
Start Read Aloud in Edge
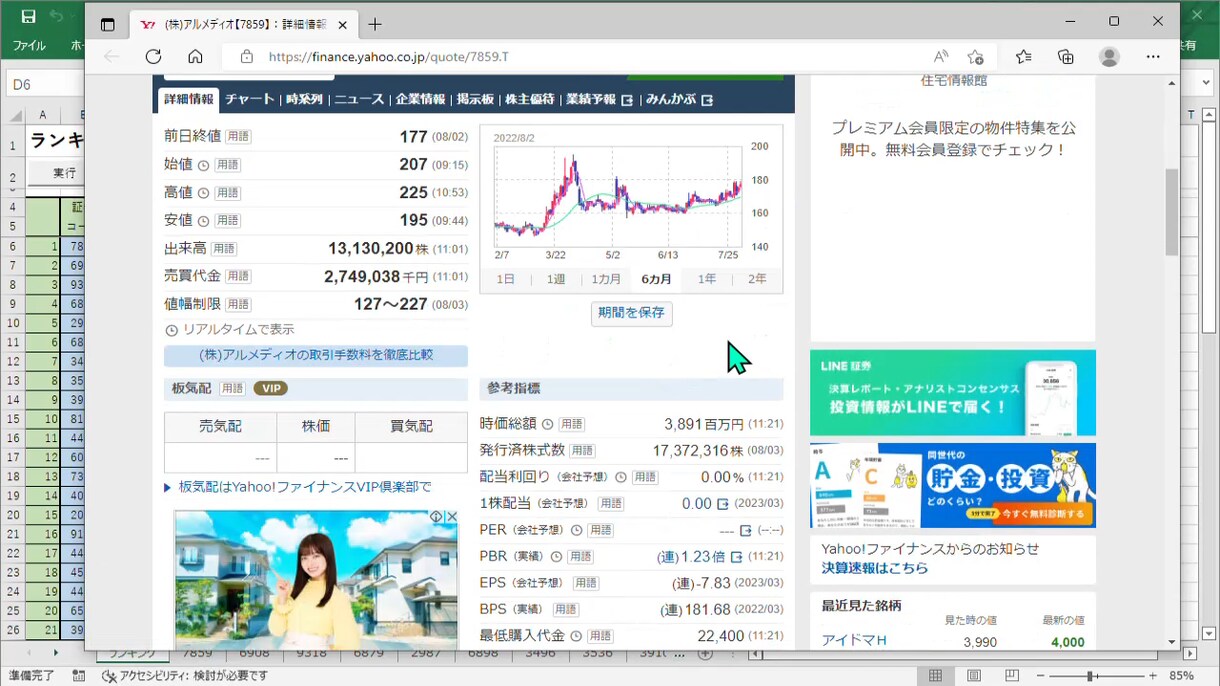pyautogui.click(x=941, y=57)
